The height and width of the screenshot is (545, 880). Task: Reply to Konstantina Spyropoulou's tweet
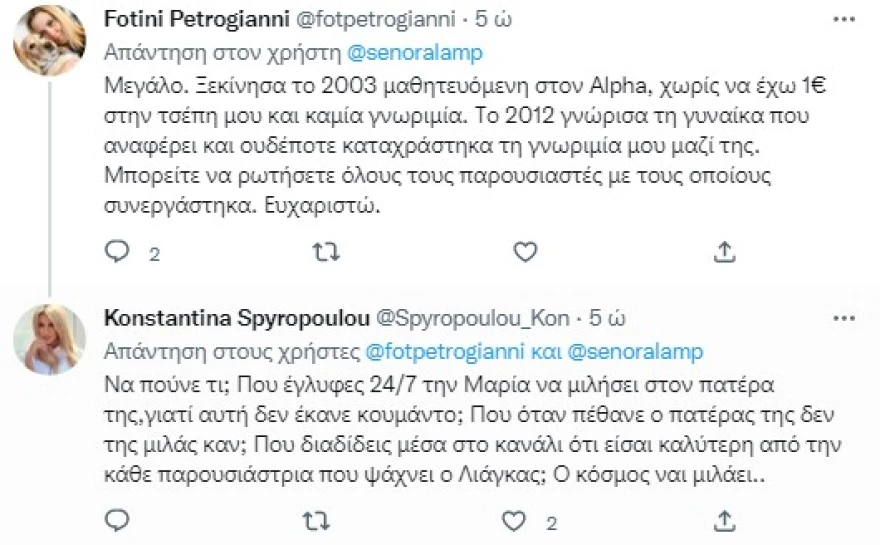point(118,519)
